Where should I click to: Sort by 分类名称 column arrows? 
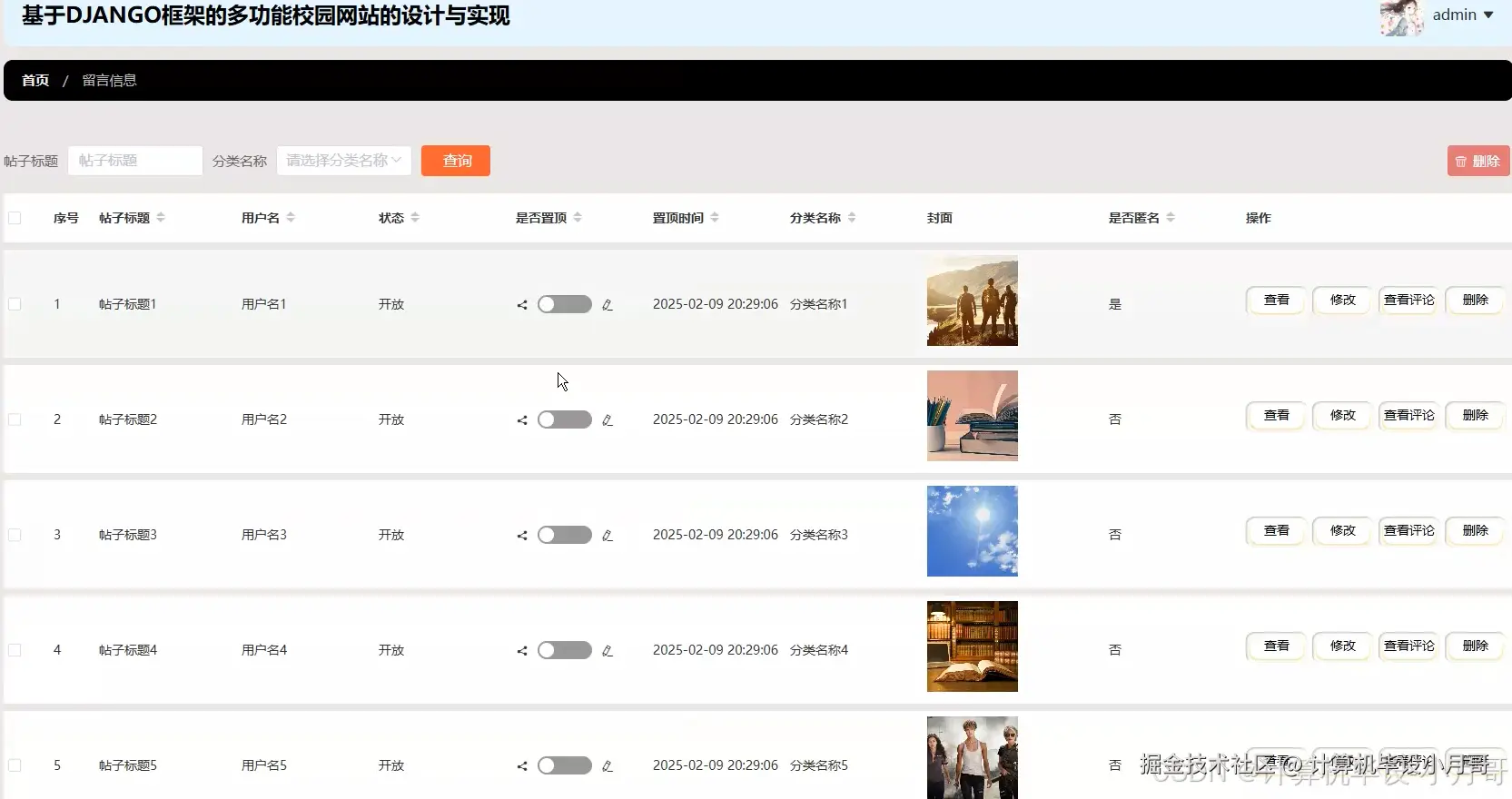coord(852,218)
